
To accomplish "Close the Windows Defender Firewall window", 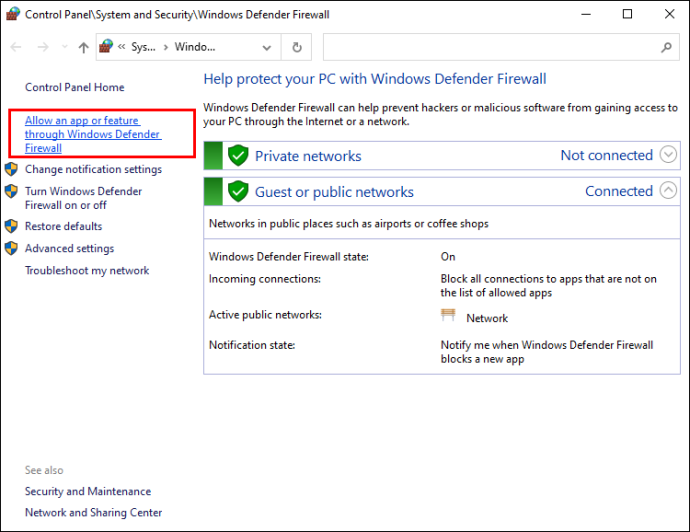I will click(669, 14).
